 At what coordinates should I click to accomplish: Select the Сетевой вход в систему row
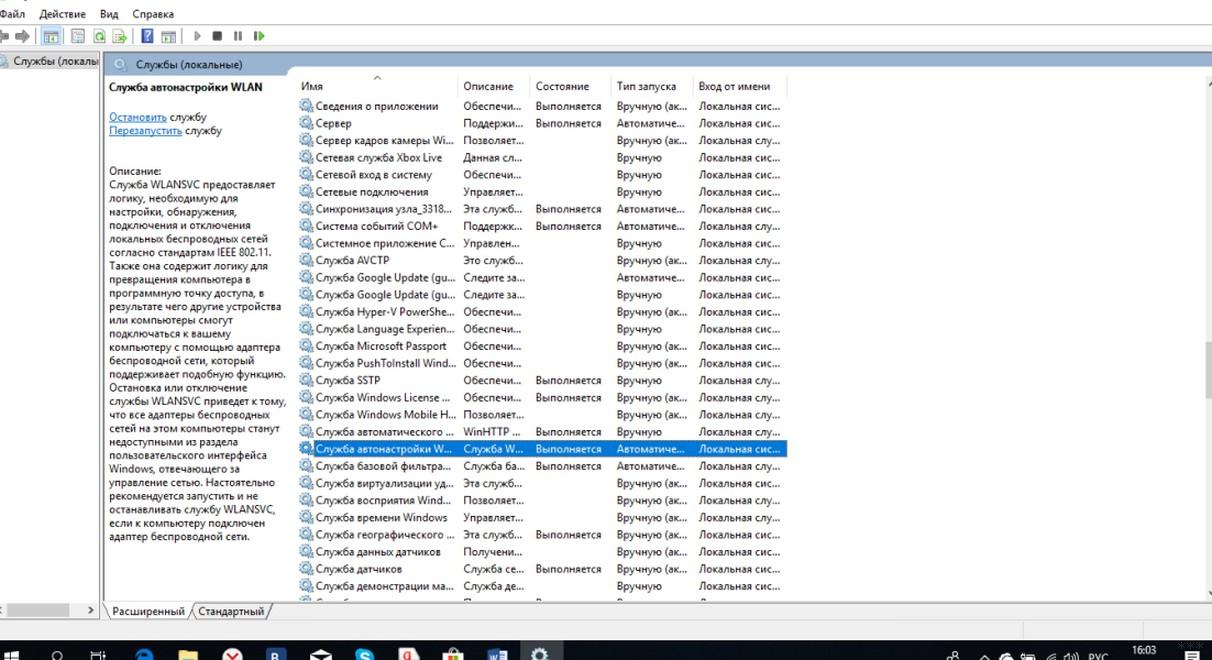coord(542,175)
